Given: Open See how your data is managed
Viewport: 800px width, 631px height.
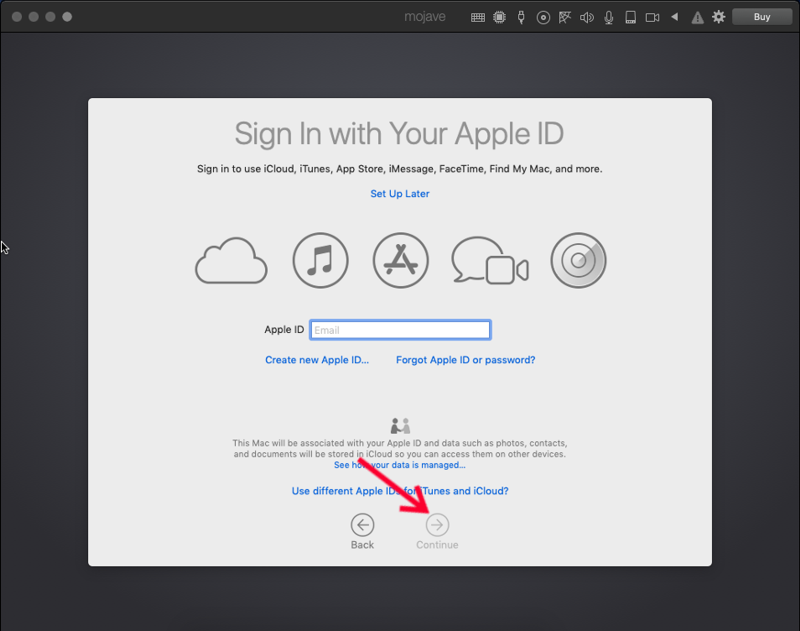Looking at the screenshot, I should (x=399, y=465).
